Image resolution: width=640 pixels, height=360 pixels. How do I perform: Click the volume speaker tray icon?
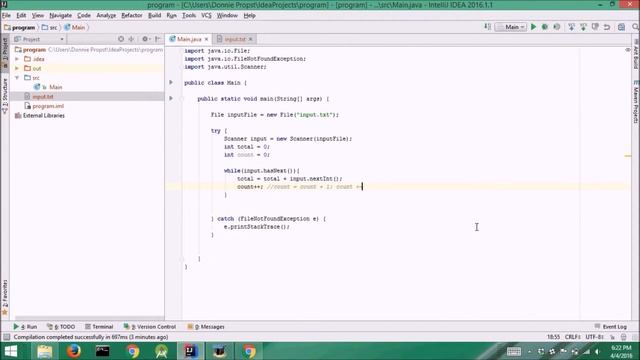click(597, 351)
